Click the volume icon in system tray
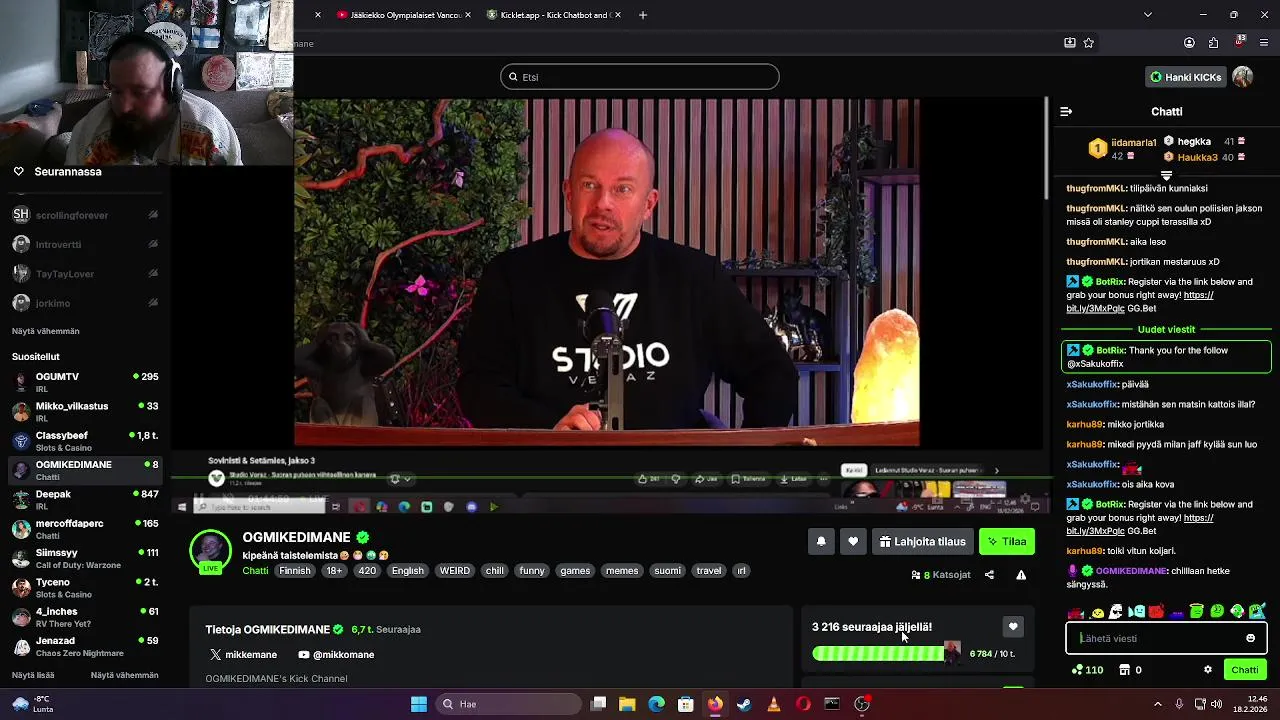1280x720 pixels. point(1217,704)
